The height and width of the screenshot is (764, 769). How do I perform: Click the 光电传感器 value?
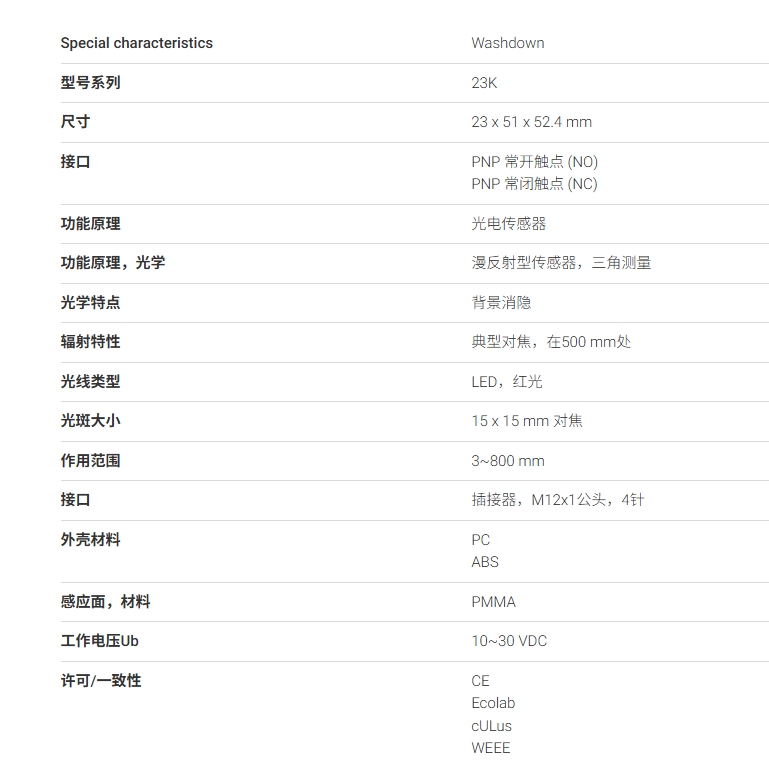coord(508,224)
